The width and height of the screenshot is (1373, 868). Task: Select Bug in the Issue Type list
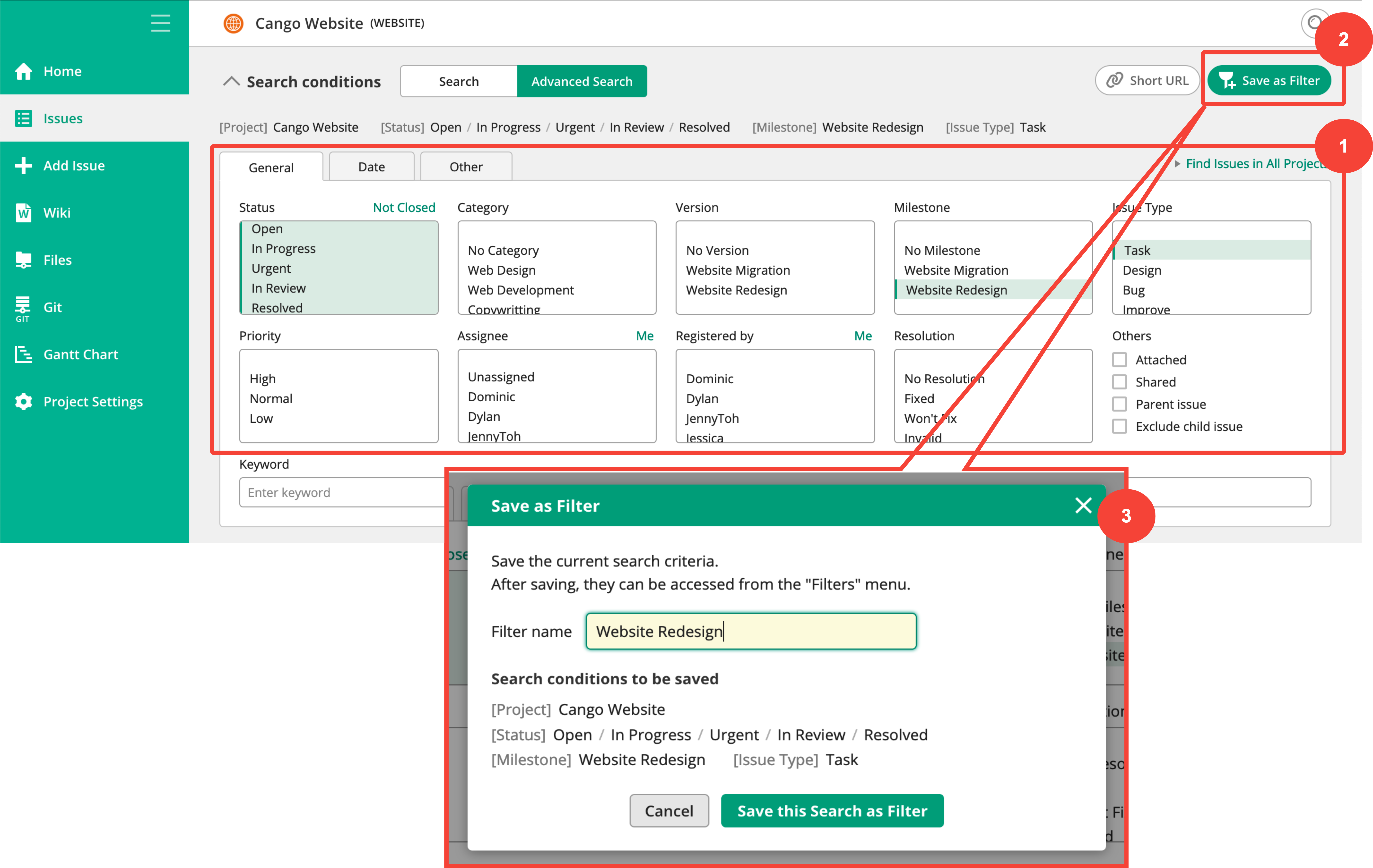(1212, 290)
